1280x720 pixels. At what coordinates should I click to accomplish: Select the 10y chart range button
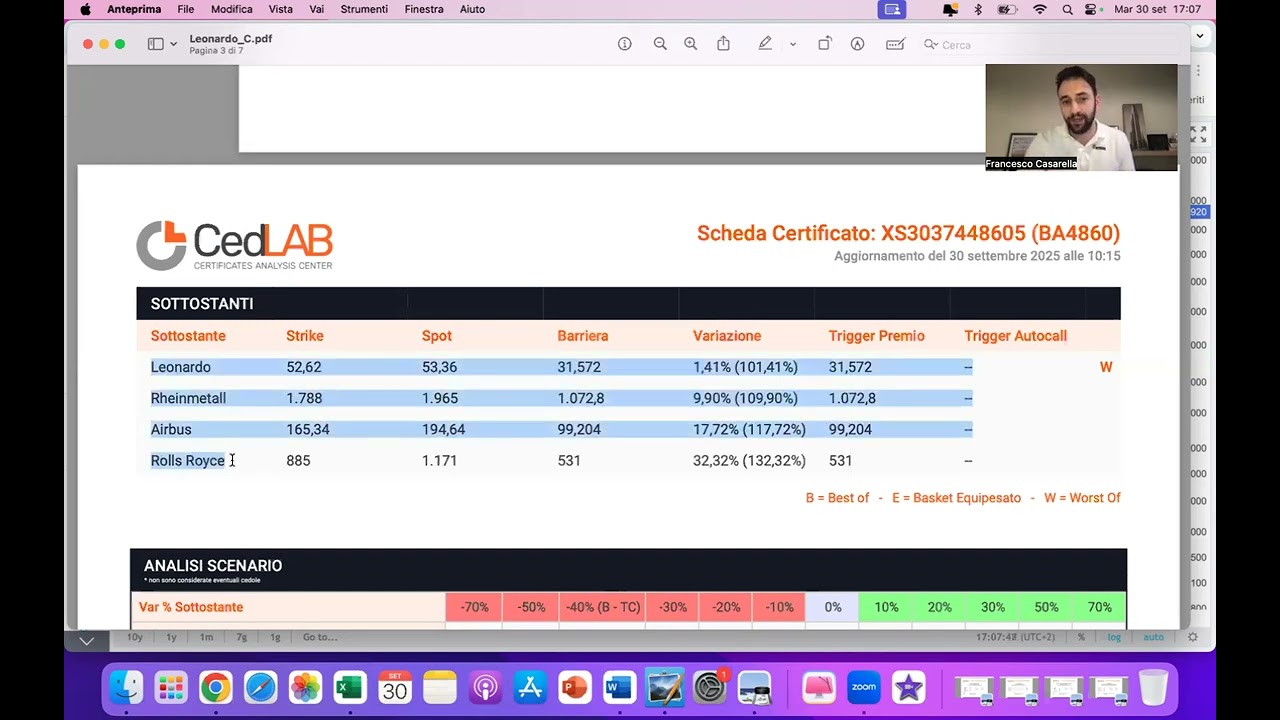point(134,637)
